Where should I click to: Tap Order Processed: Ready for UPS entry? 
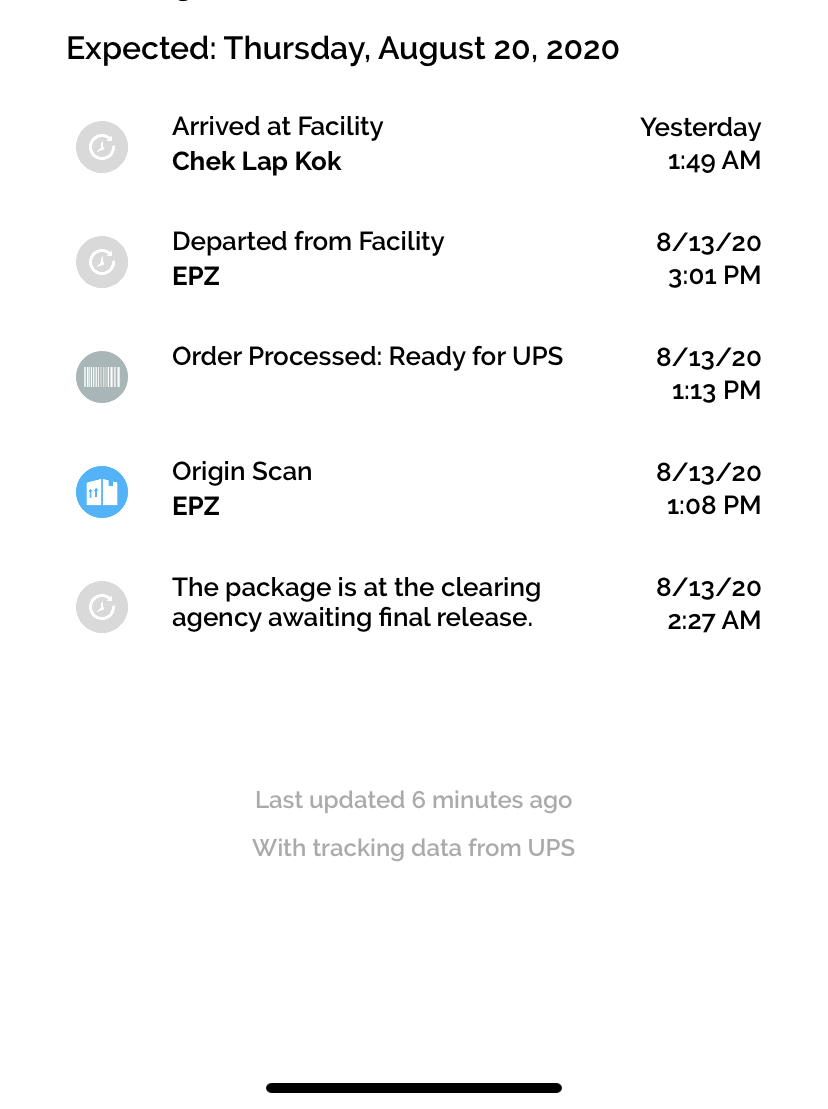(367, 357)
